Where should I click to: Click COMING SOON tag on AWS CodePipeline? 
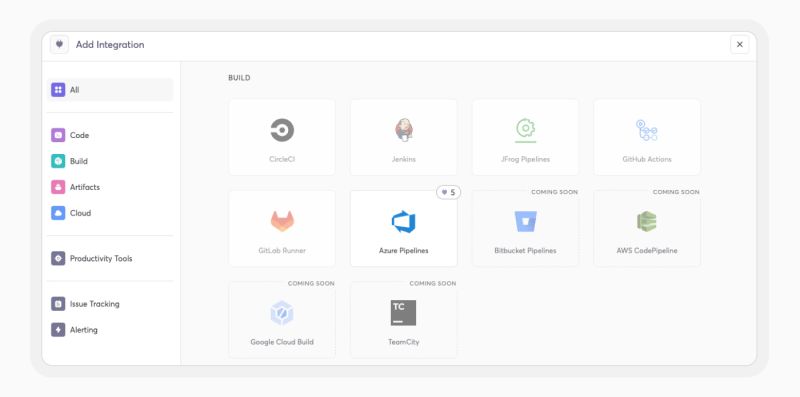[x=676, y=192]
